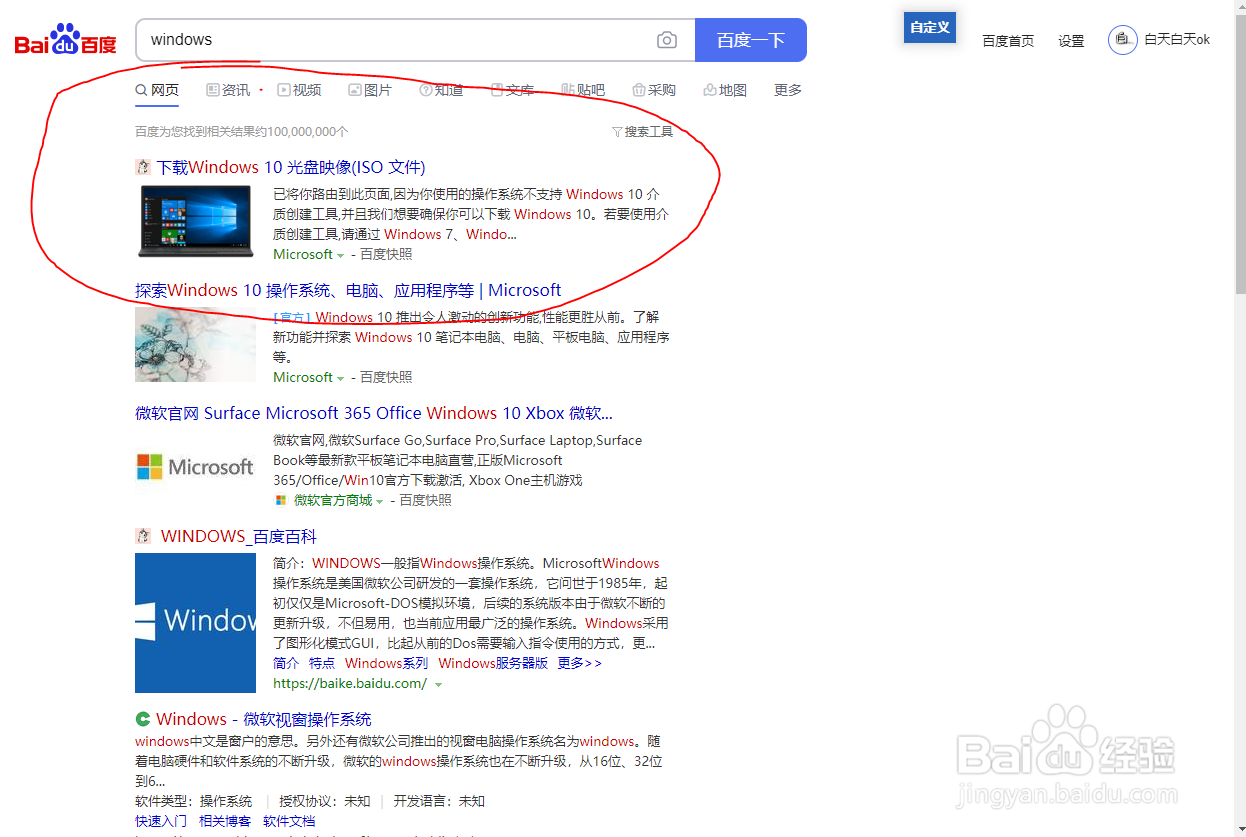Click icon before WINDOWS_百度百科 title
Screen dimensions: 1246x837
(x=143, y=536)
